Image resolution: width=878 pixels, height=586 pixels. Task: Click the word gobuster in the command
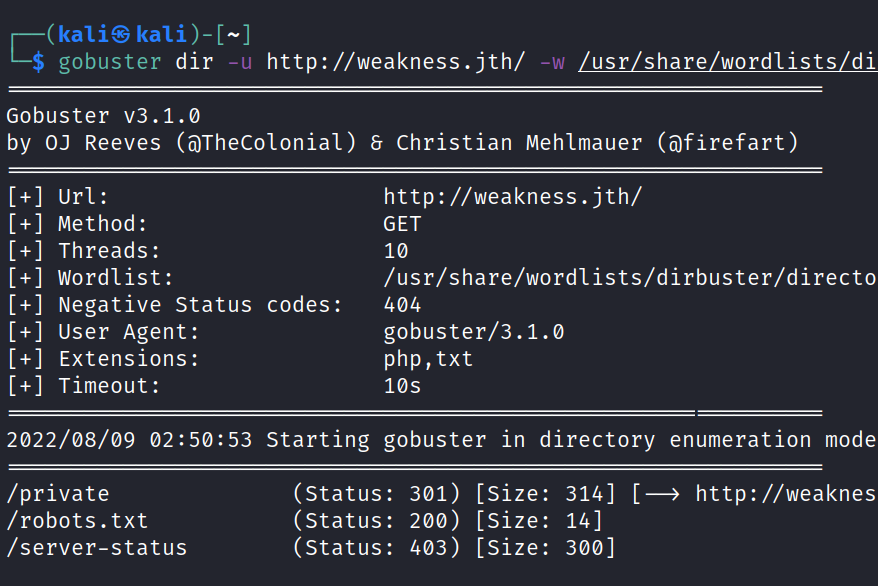click(109, 61)
